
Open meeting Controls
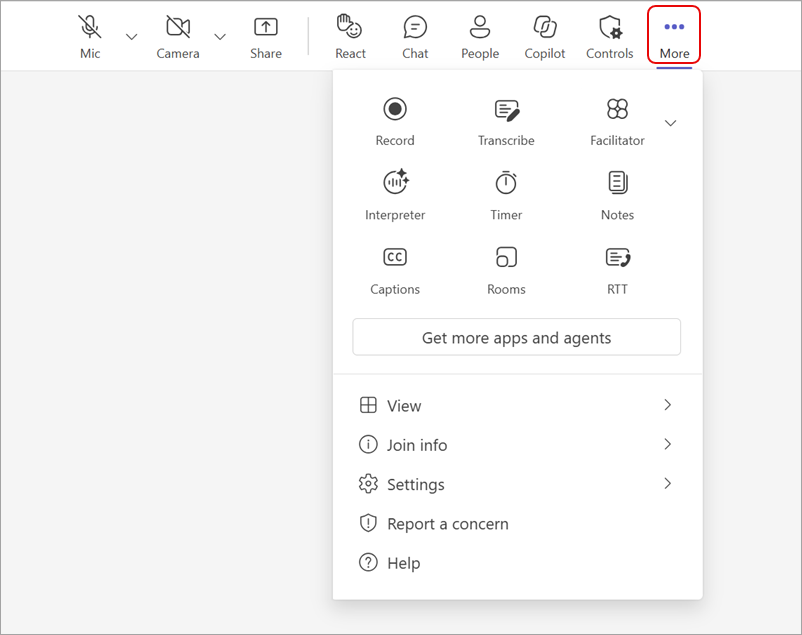tap(610, 36)
